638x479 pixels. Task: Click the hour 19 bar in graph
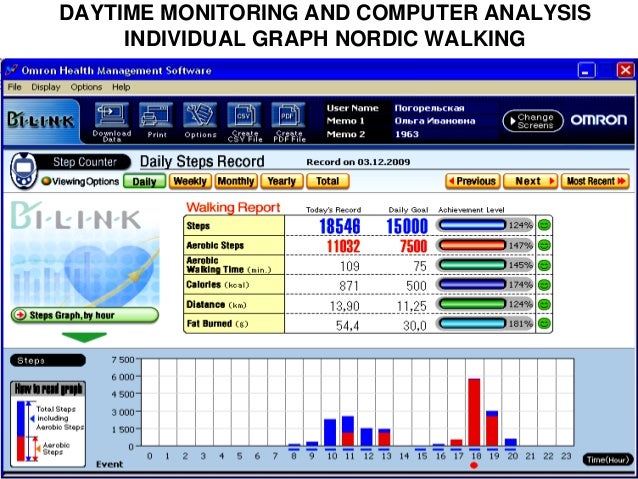492,429
